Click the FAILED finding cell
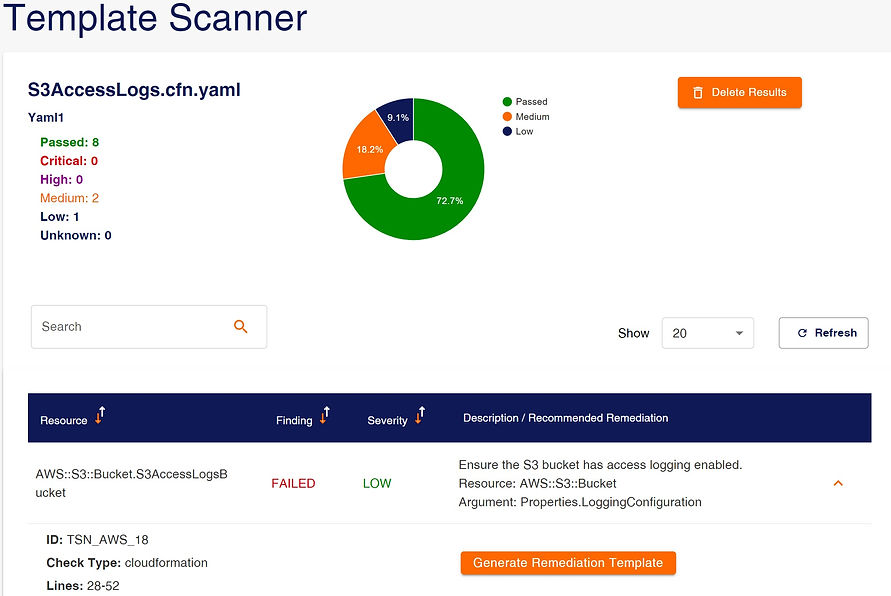 (x=293, y=484)
